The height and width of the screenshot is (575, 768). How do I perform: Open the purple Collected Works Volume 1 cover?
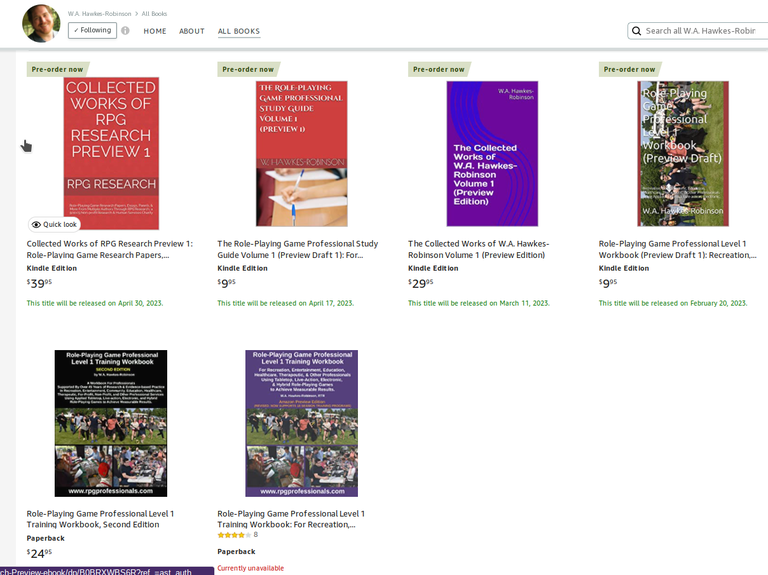[492, 154]
